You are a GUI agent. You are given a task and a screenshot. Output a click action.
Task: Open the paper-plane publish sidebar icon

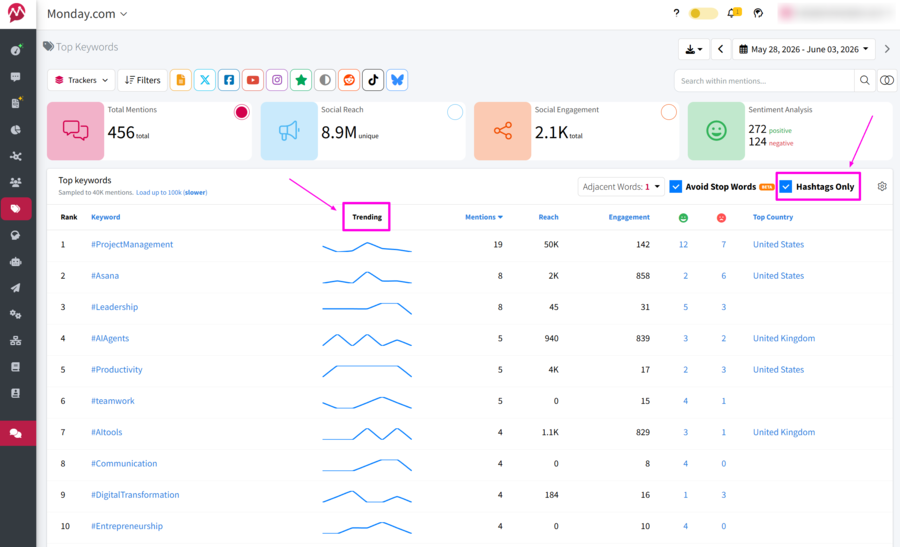16,288
